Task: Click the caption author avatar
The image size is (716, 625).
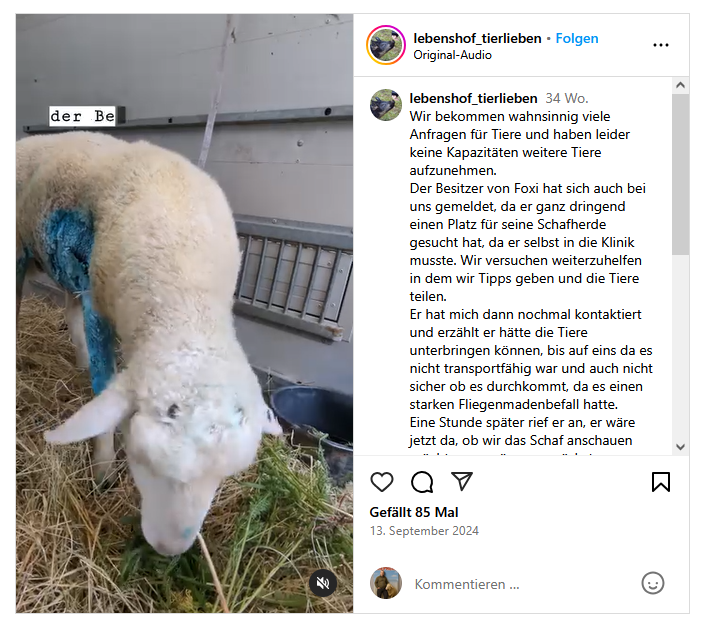Action: 386,105
